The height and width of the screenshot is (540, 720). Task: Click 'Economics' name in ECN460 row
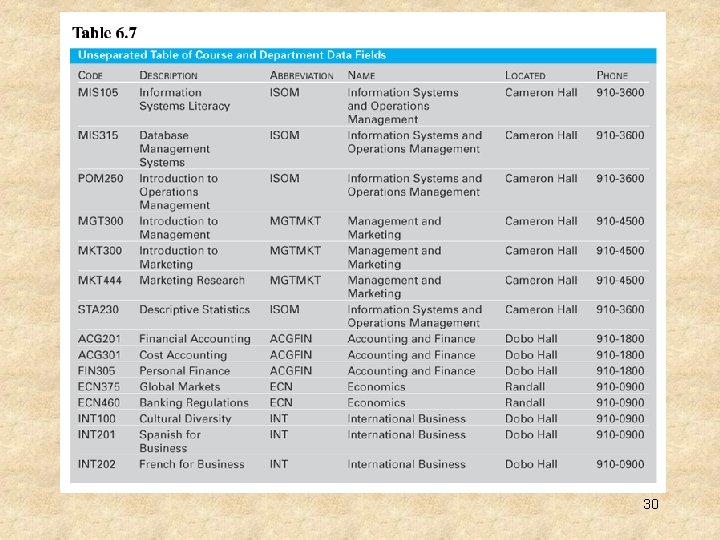point(377,403)
